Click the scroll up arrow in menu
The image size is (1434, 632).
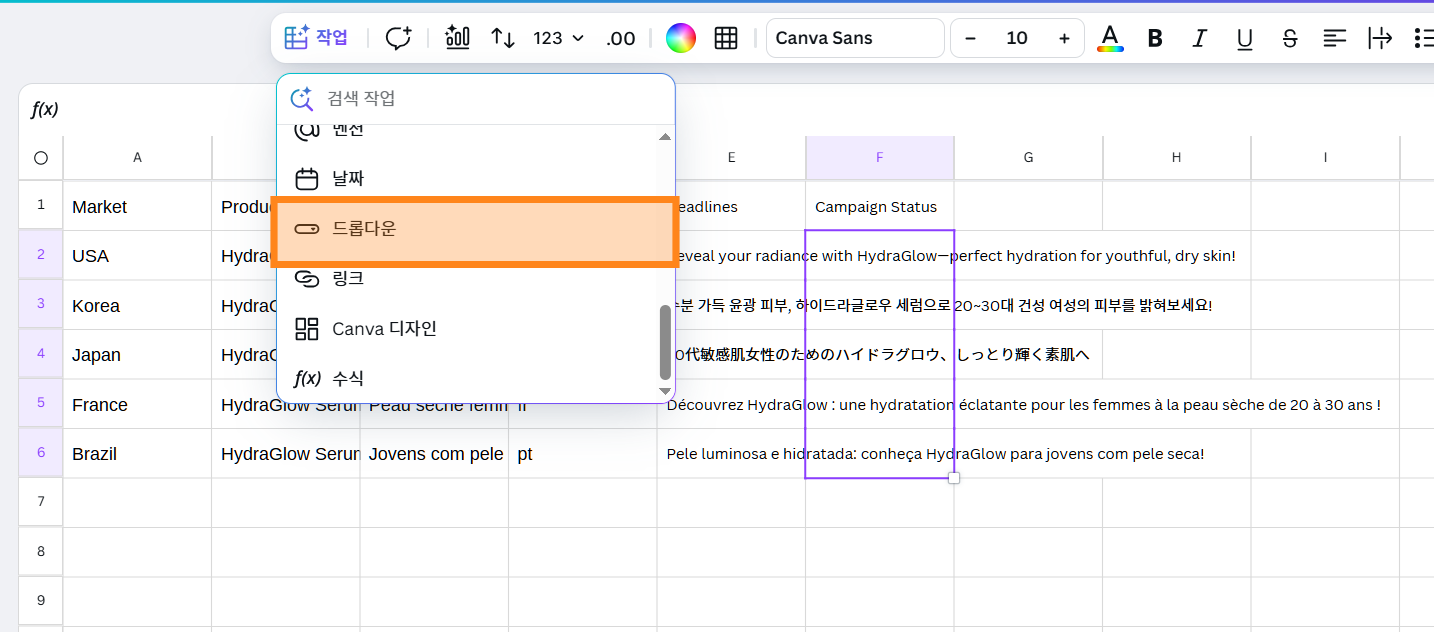click(665, 137)
